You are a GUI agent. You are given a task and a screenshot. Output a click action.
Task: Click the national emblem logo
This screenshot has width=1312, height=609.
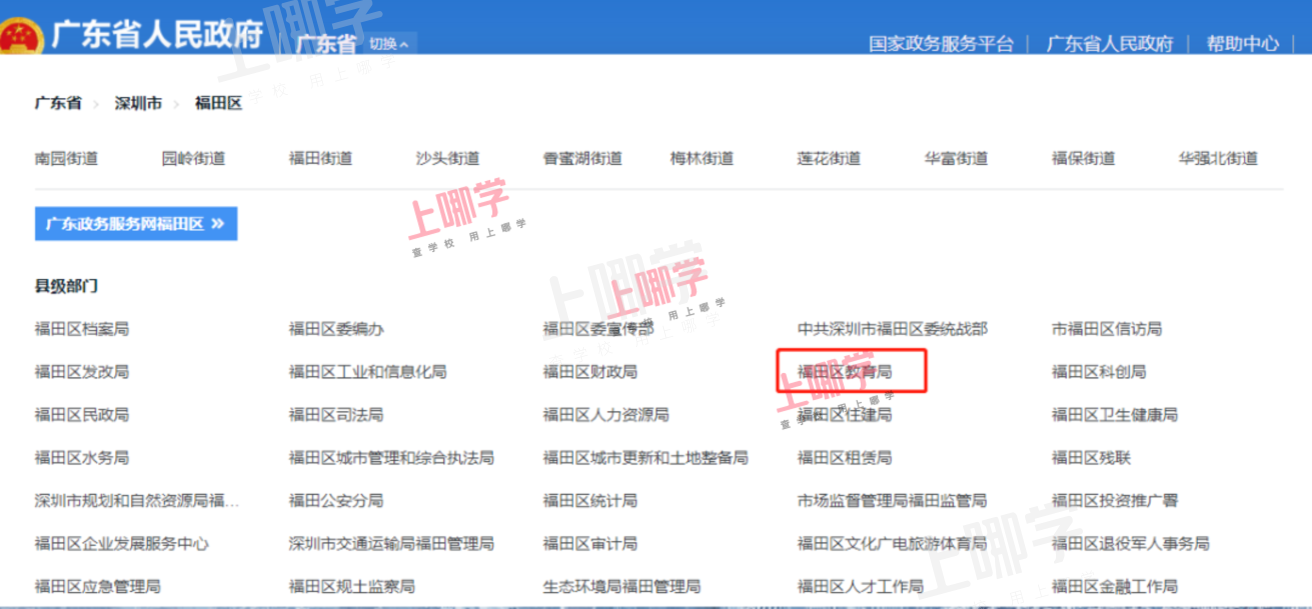point(20,37)
